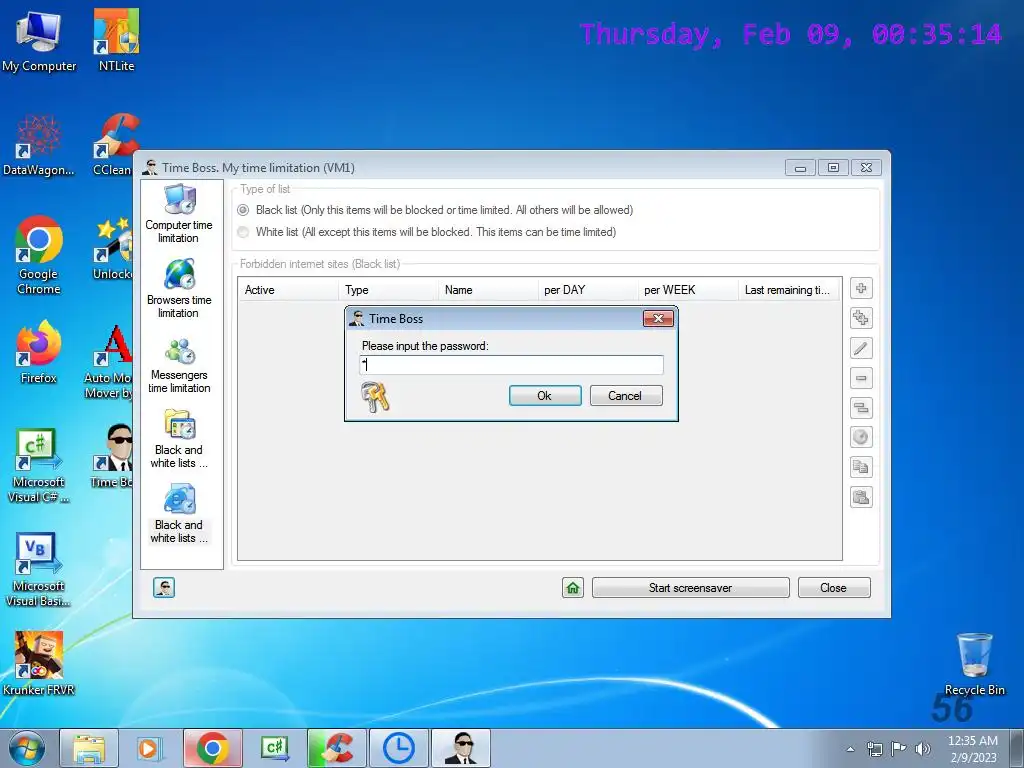This screenshot has width=1024, height=768.
Task: Open Computer time limitation section
Action: coord(179,214)
